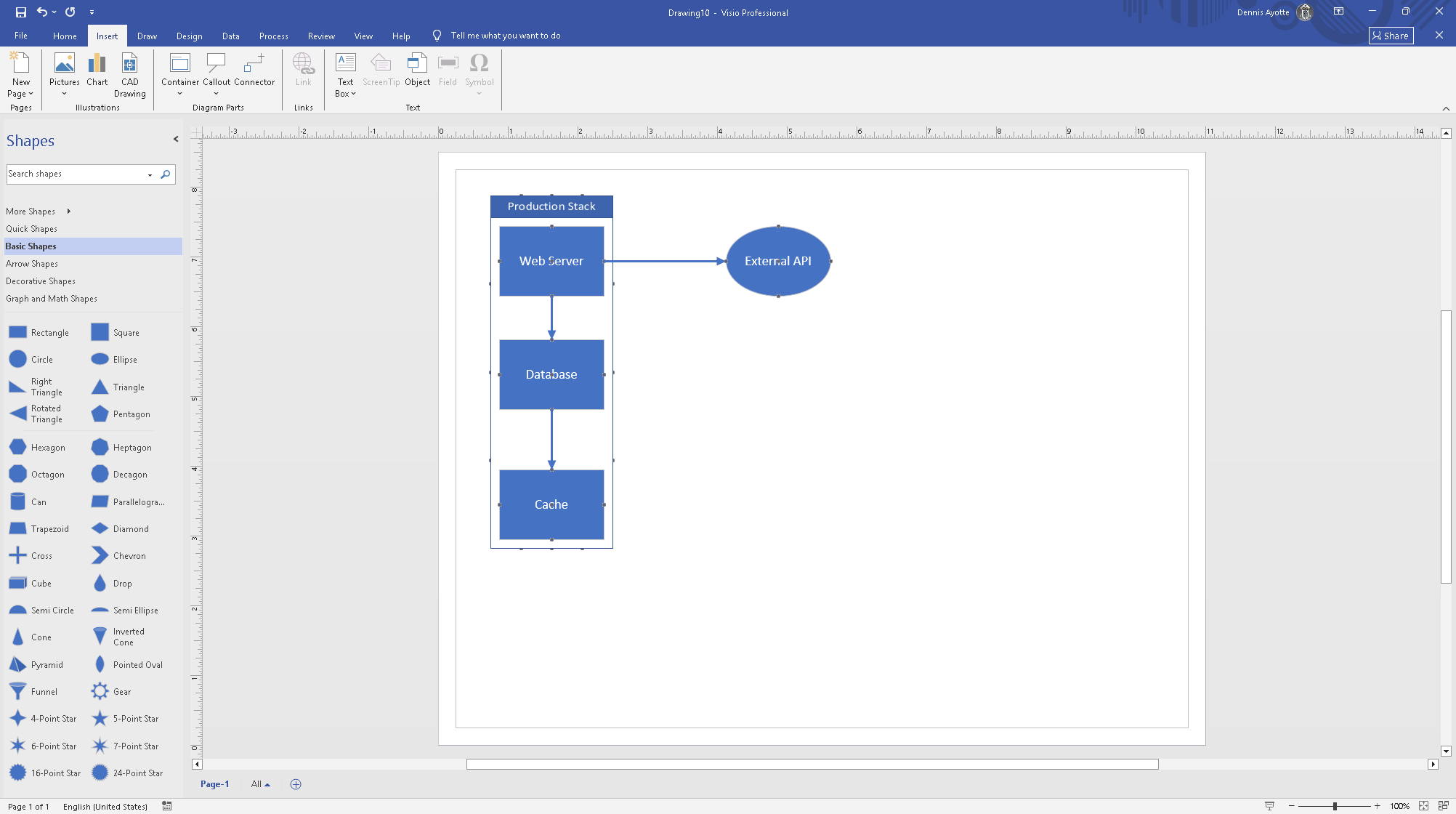The width and height of the screenshot is (1456, 814).
Task: Click the Share button
Action: (1391, 36)
